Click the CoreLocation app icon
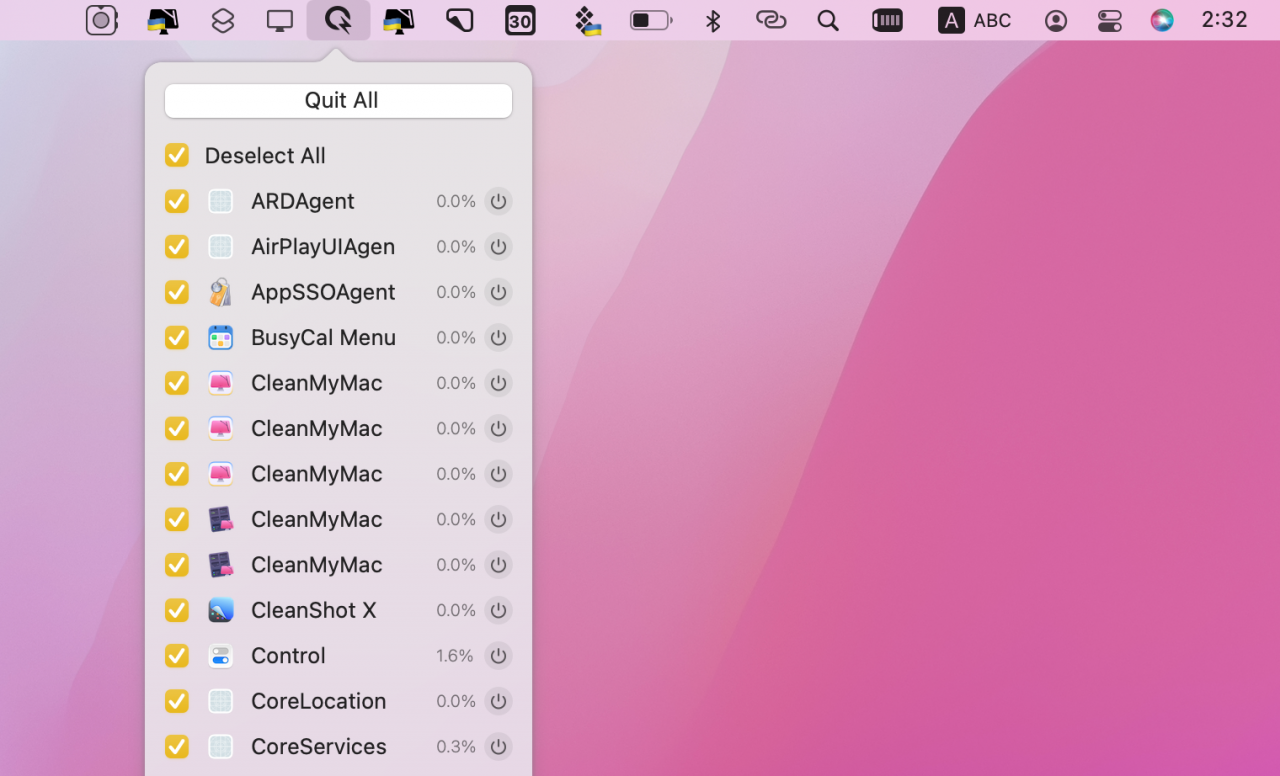Screen dimensions: 1280x776 tap(220, 701)
